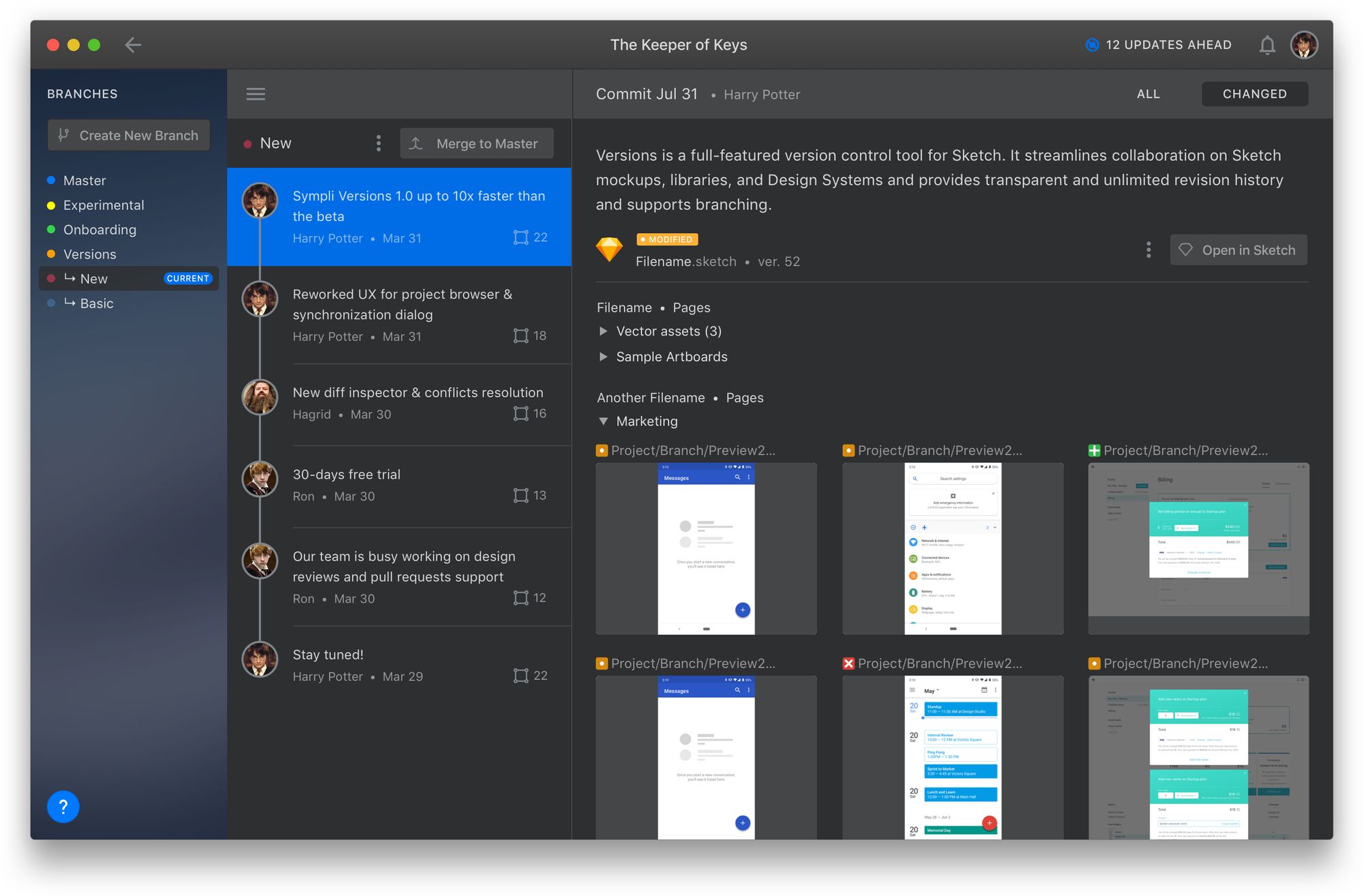Select the New sub-branch
The height and width of the screenshot is (896, 1364).
(x=129, y=278)
